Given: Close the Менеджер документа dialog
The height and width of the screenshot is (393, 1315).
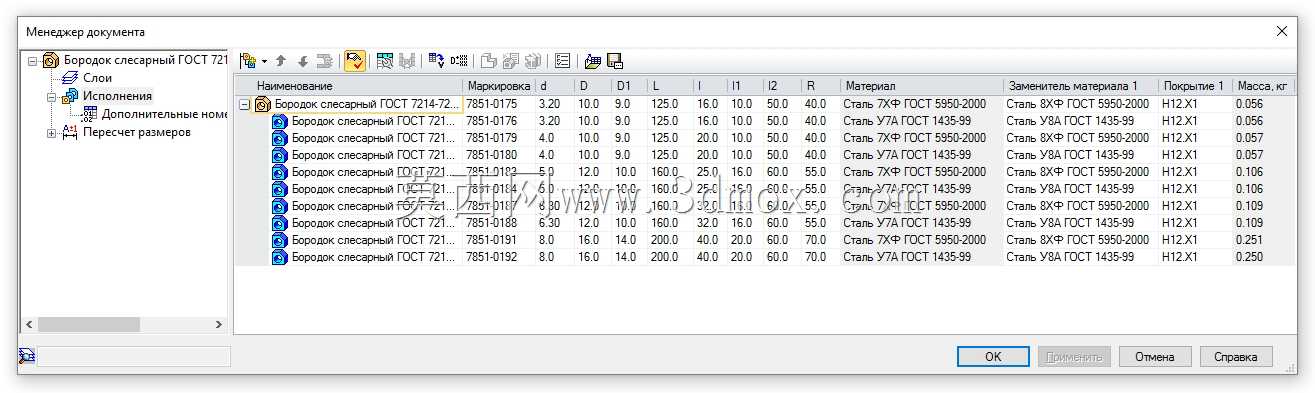Looking at the screenshot, I should click(1282, 31).
